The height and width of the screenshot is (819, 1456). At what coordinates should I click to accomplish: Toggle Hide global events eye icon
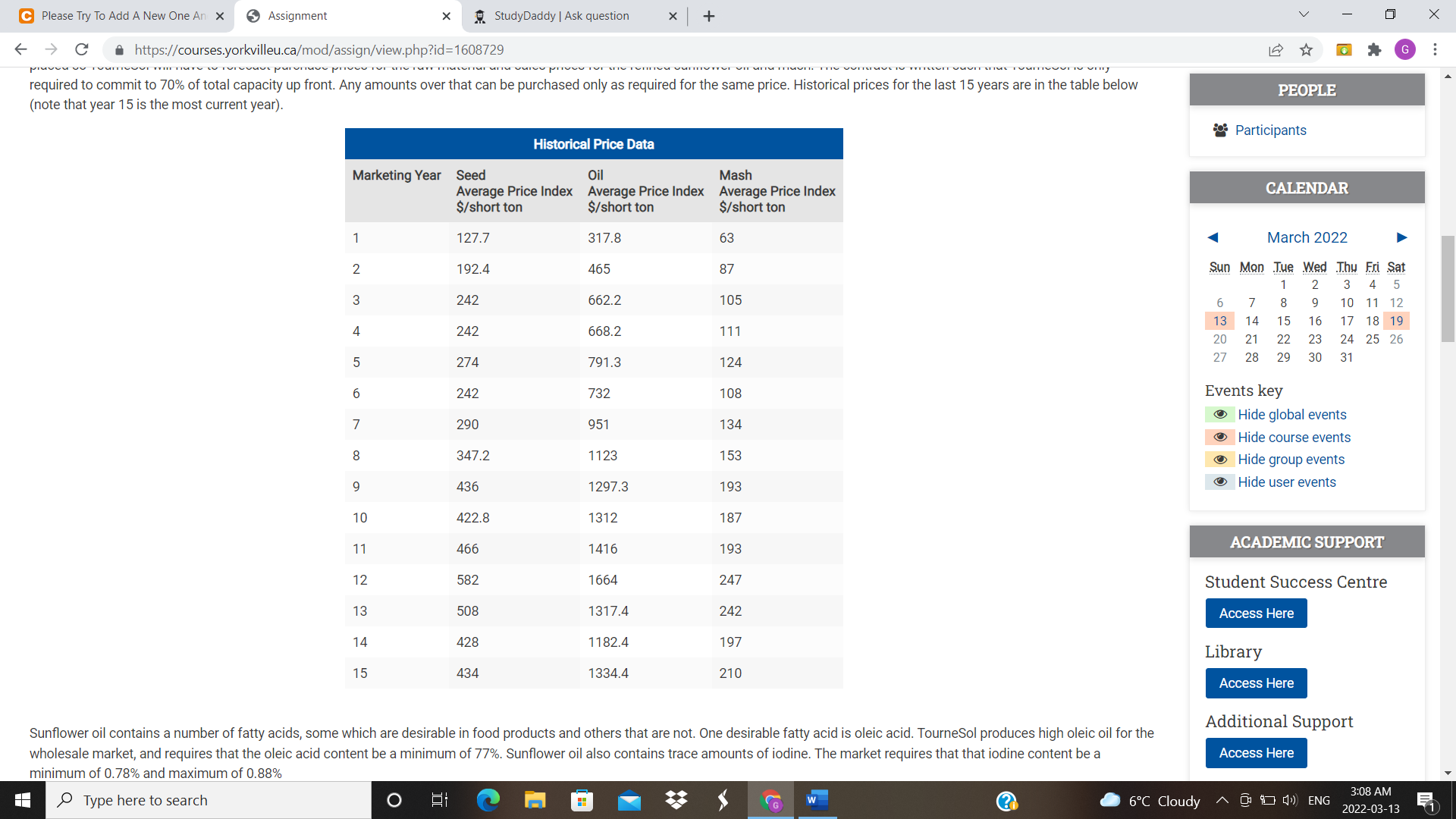point(1220,414)
